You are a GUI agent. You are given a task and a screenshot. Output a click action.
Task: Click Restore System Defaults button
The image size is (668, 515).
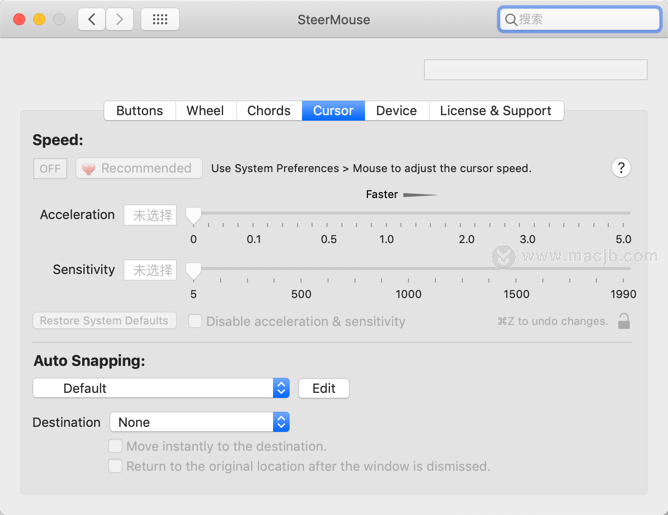point(104,321)
